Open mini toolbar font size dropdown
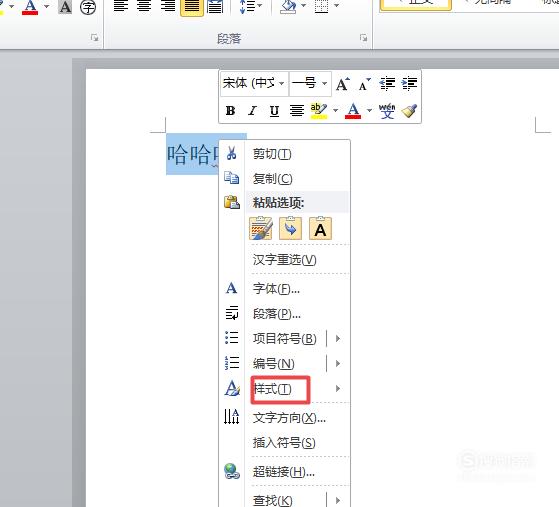559x507 pixels. tap(324, 84)
